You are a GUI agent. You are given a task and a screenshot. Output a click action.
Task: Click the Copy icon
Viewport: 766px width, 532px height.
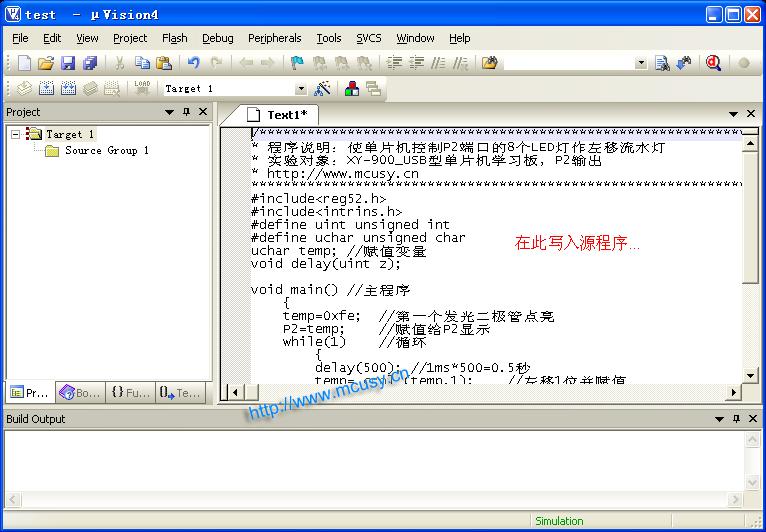point(142,63)
